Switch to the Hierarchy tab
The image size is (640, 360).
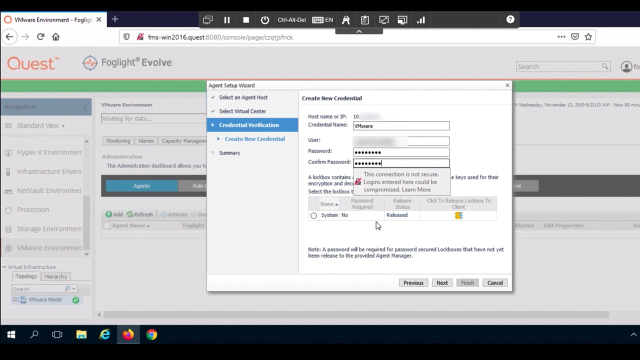point(56,277)
